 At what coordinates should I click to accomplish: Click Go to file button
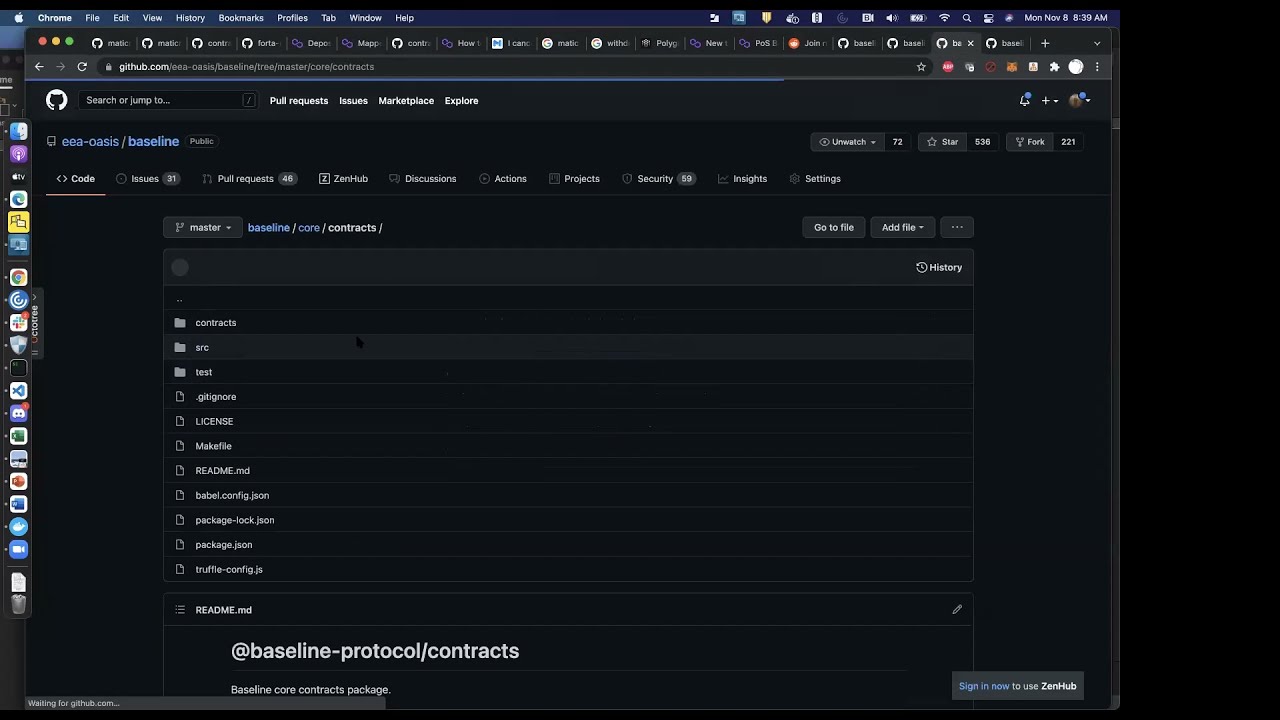point(834,227)
